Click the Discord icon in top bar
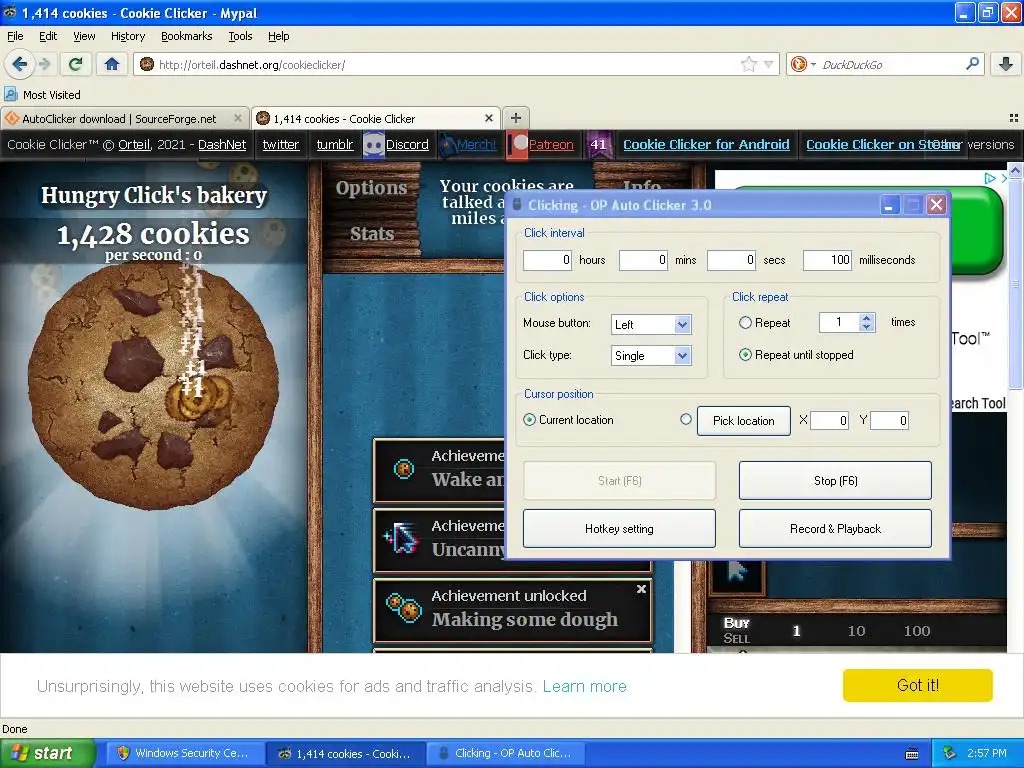The width and height of the screenshot is (1024, 768). pos(373,144)
